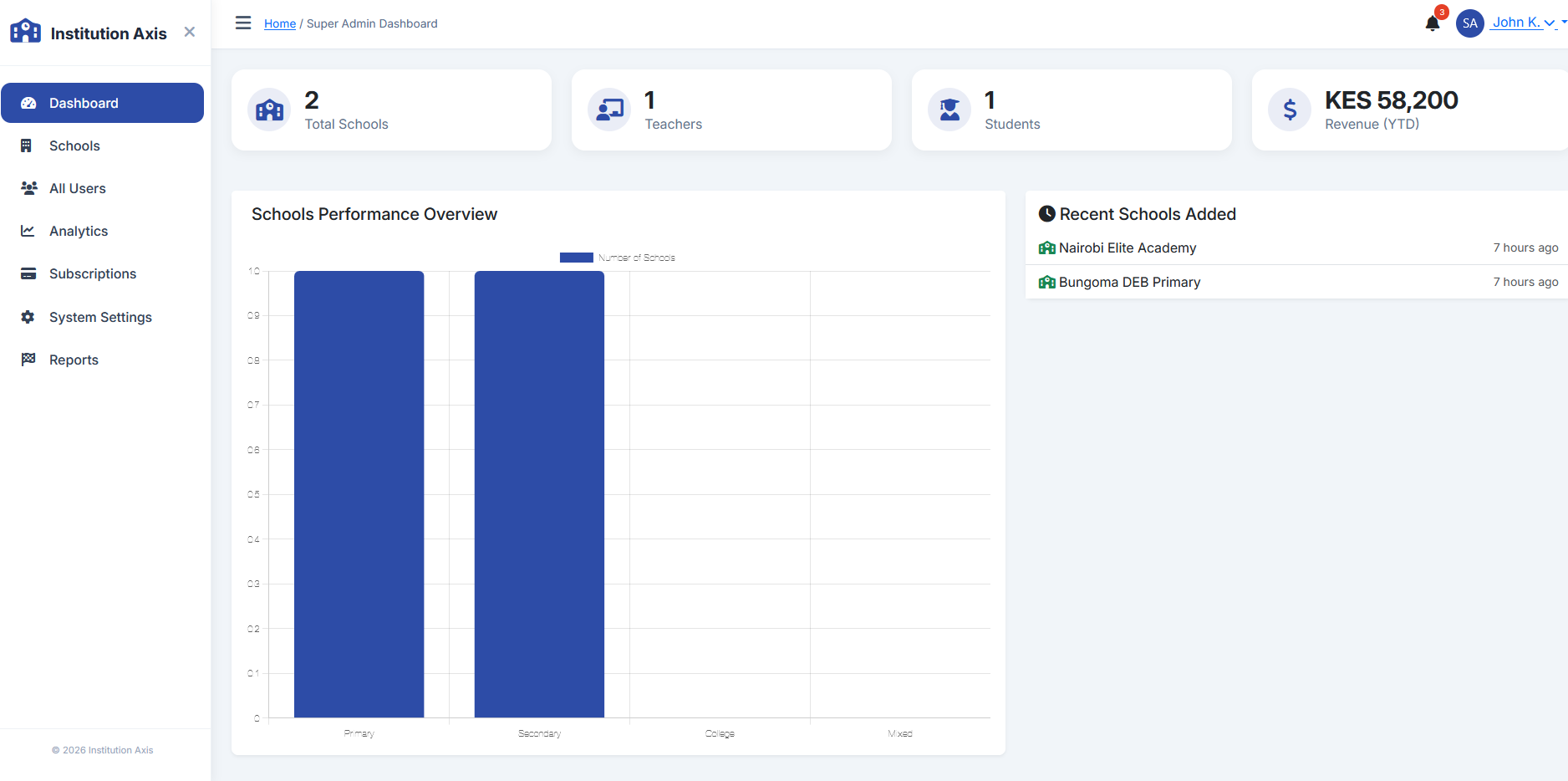Select Dashboard in the sidebar menu

[83, 103]
